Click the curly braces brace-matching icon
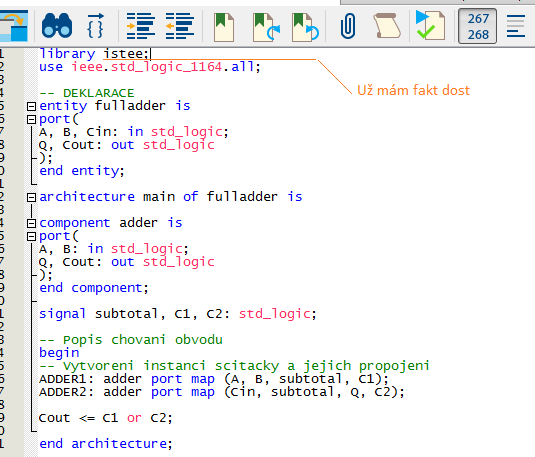This screenshot has width=535, height=457. [x=95, y=26]
